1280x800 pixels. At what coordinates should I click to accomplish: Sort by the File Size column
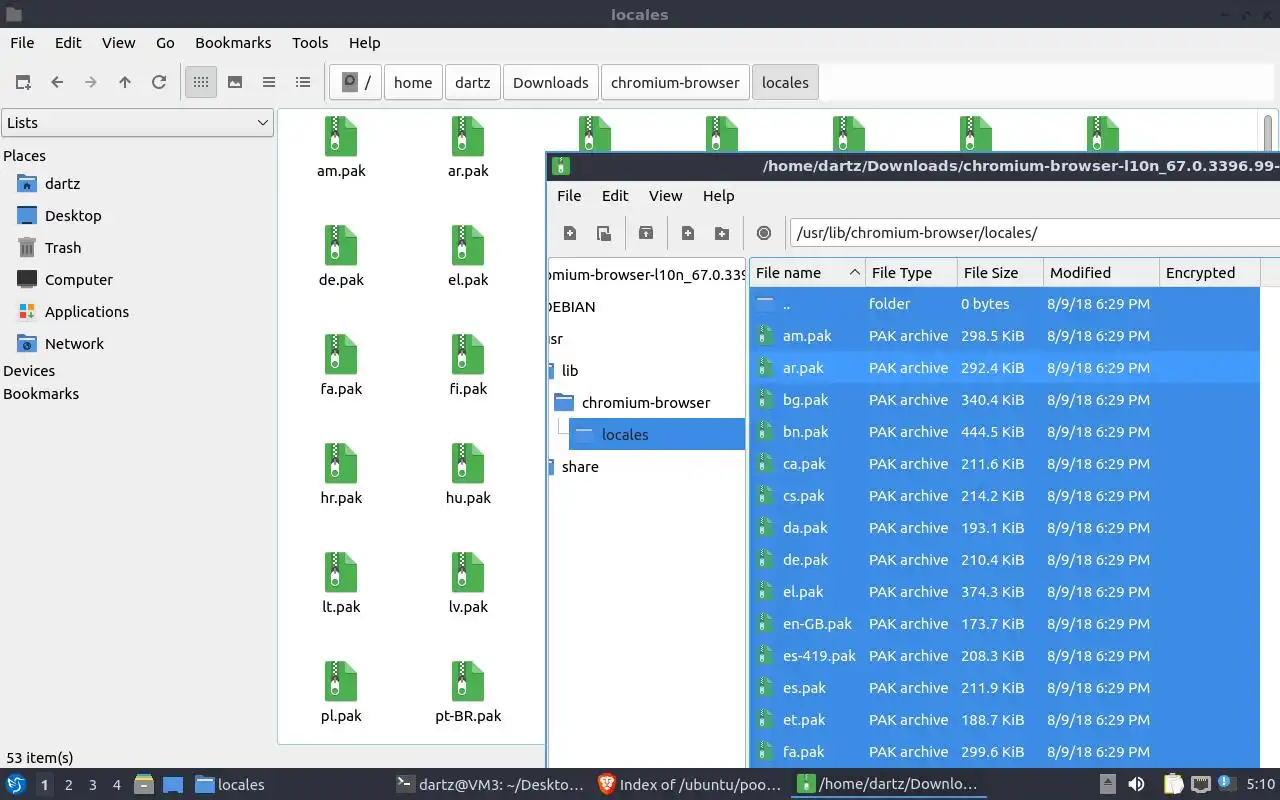[x=1001, y=273]
